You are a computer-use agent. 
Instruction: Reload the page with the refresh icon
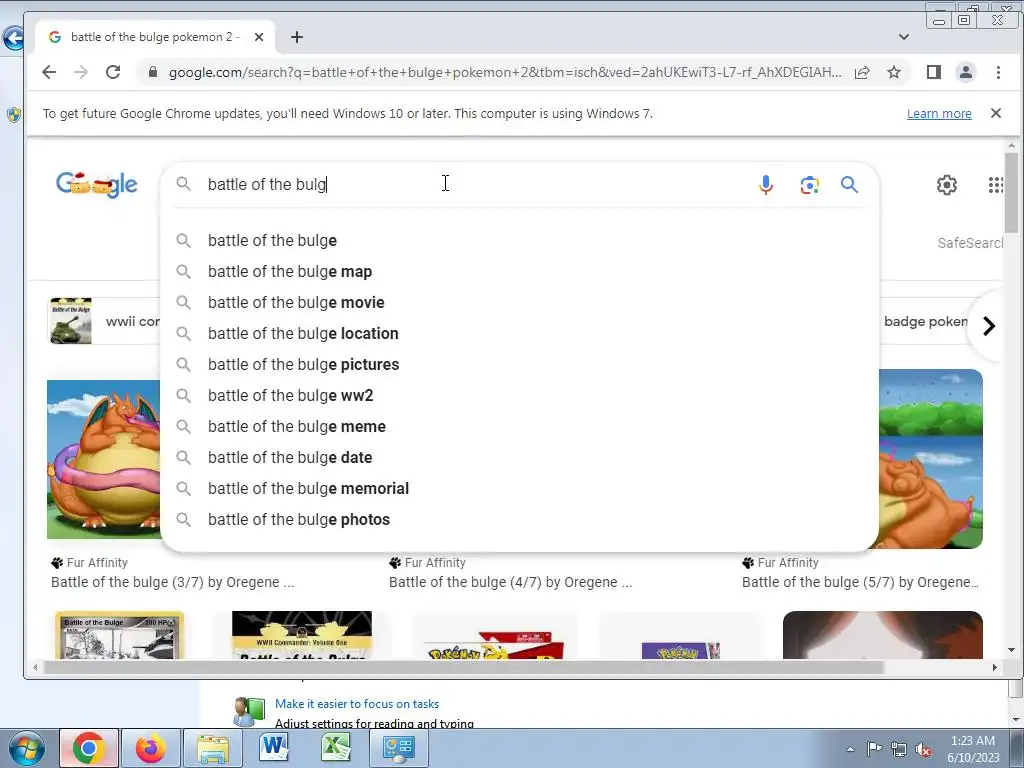click(x=113, y=72)
